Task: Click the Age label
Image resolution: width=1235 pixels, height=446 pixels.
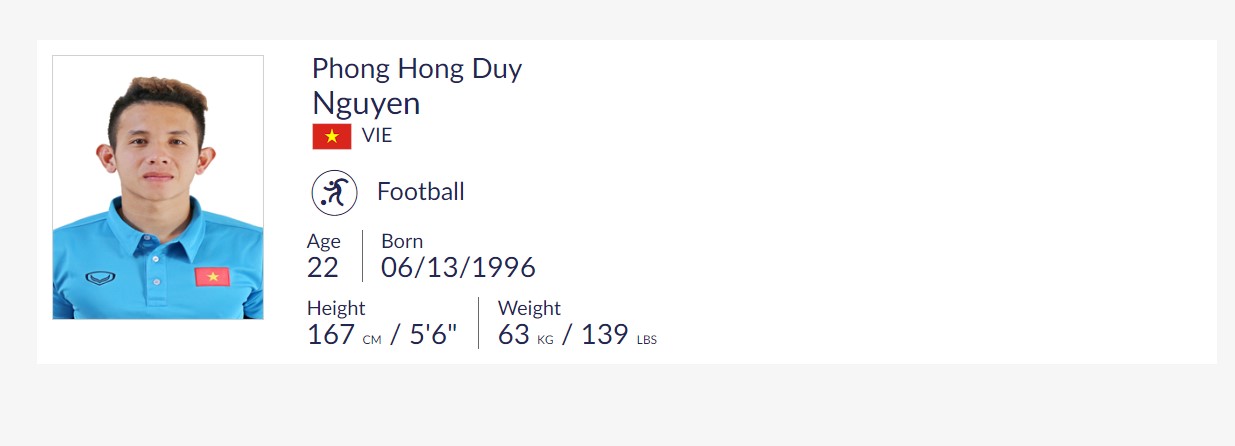Action: click(x=323, y=241)
